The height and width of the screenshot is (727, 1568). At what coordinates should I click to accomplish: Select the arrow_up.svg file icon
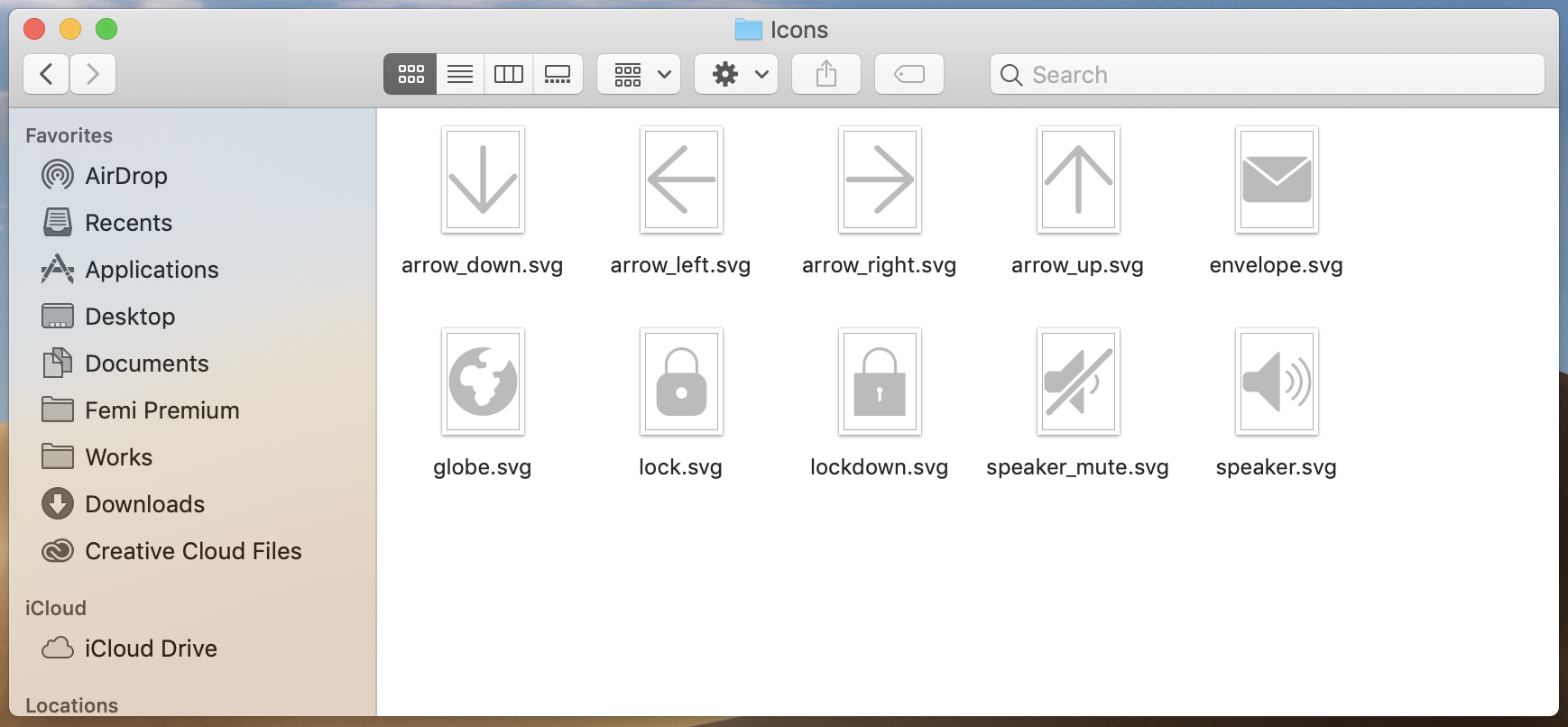coord(1078,179)
